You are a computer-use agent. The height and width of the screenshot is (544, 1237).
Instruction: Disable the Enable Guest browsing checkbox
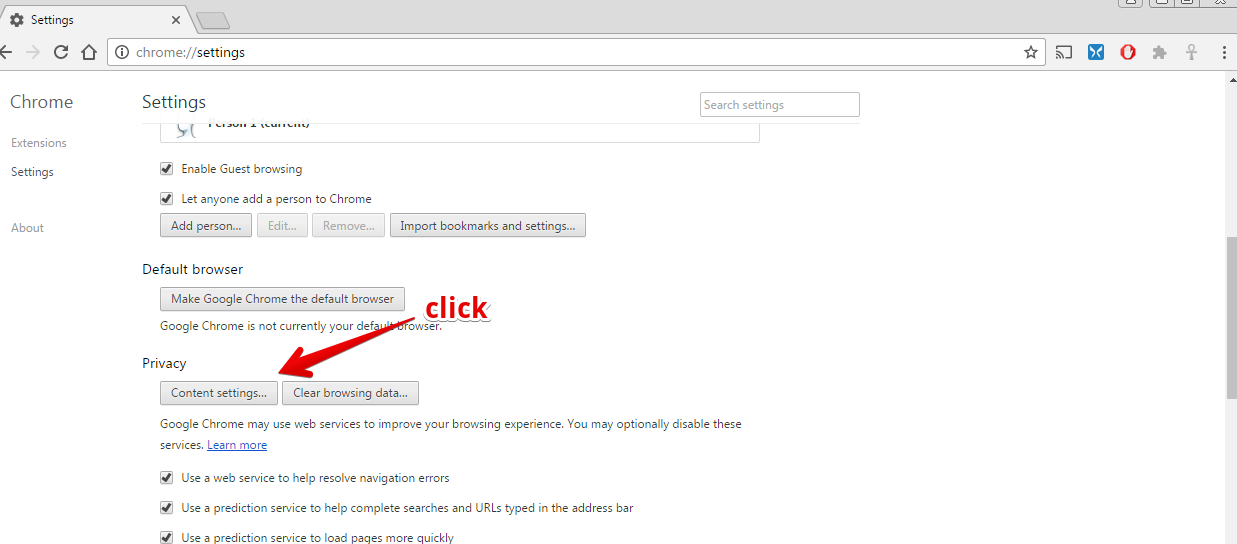coord(167,169)
